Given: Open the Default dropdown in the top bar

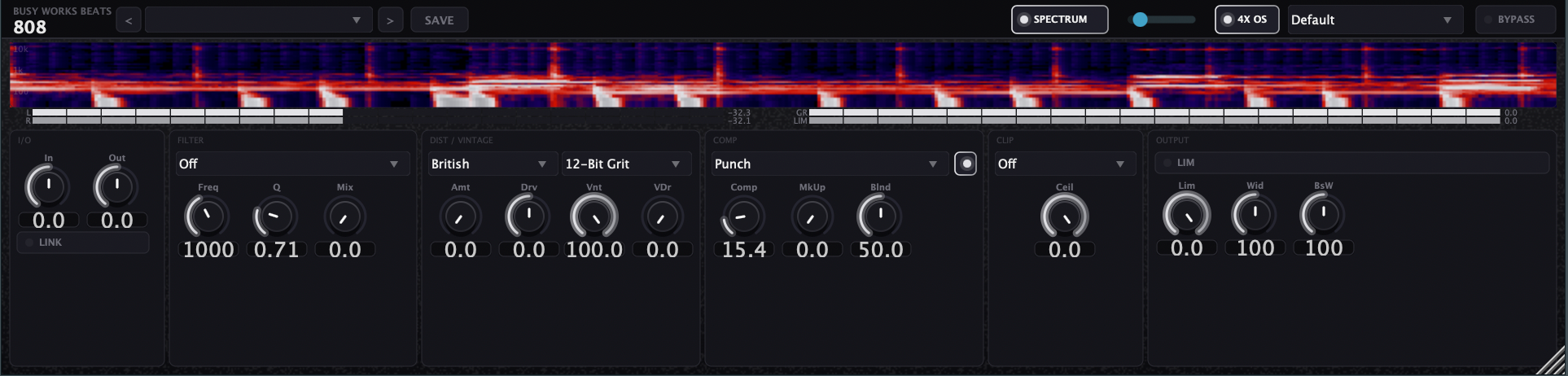Looking at the screenshot, I should click(1373, 20).
